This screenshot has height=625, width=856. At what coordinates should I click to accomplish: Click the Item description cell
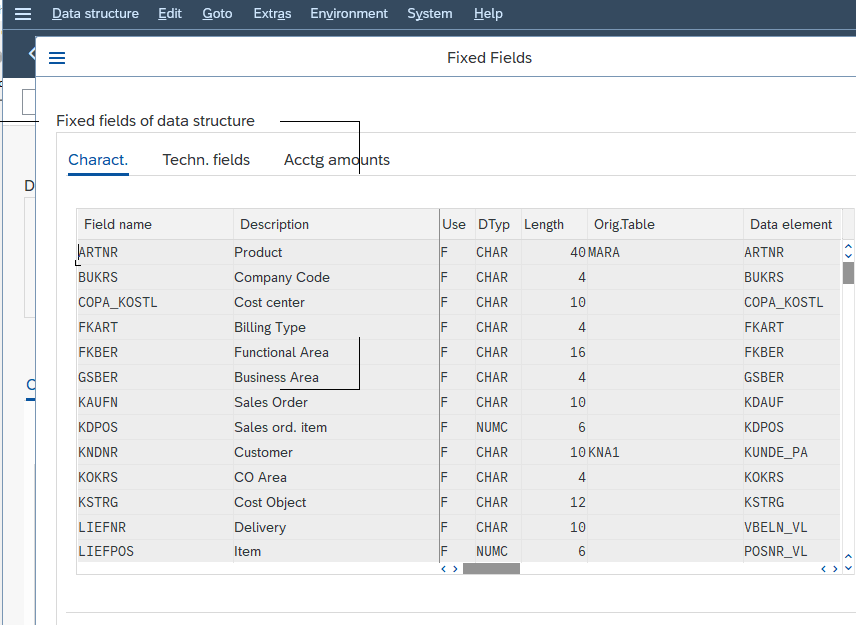click(x=336, y=552)
